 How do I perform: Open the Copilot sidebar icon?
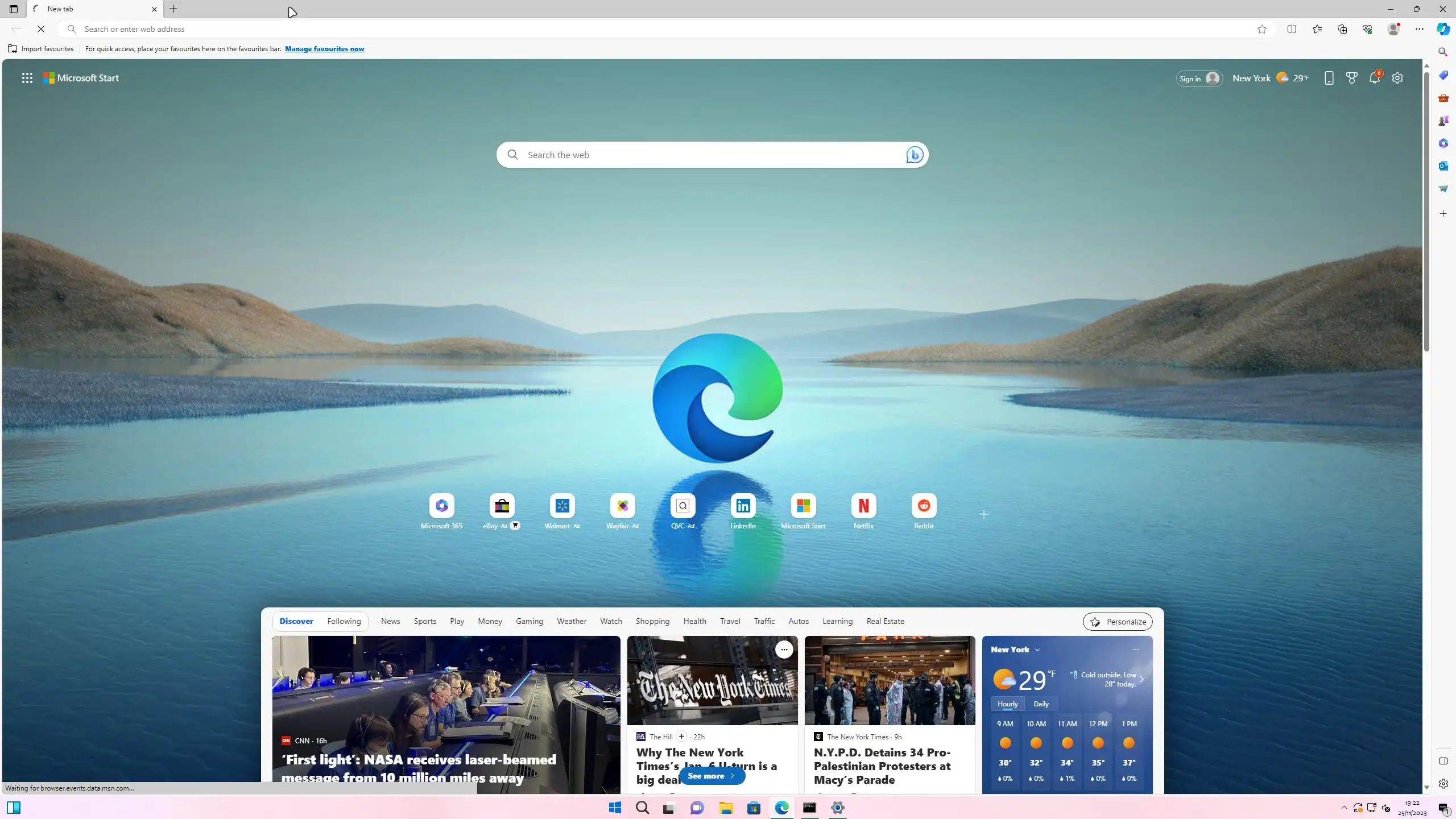(x=1443, y=29)
